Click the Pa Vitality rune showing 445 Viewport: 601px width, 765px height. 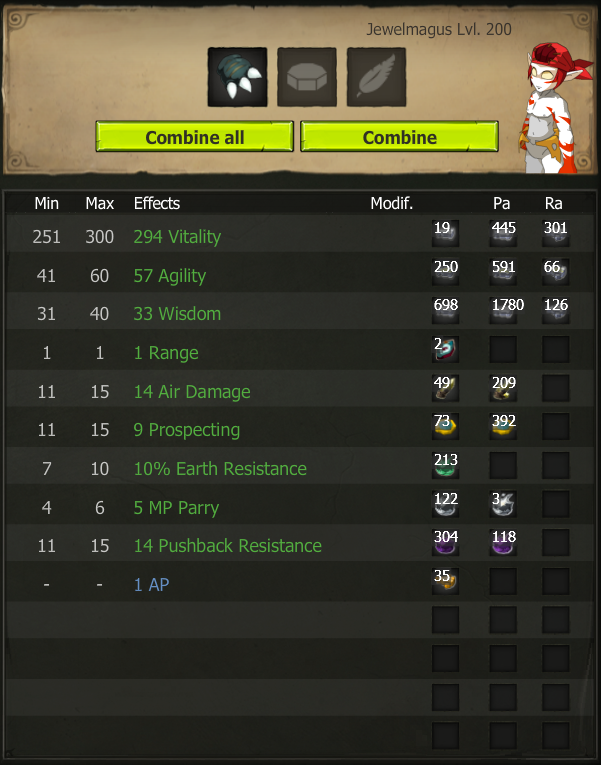[503, 233]
